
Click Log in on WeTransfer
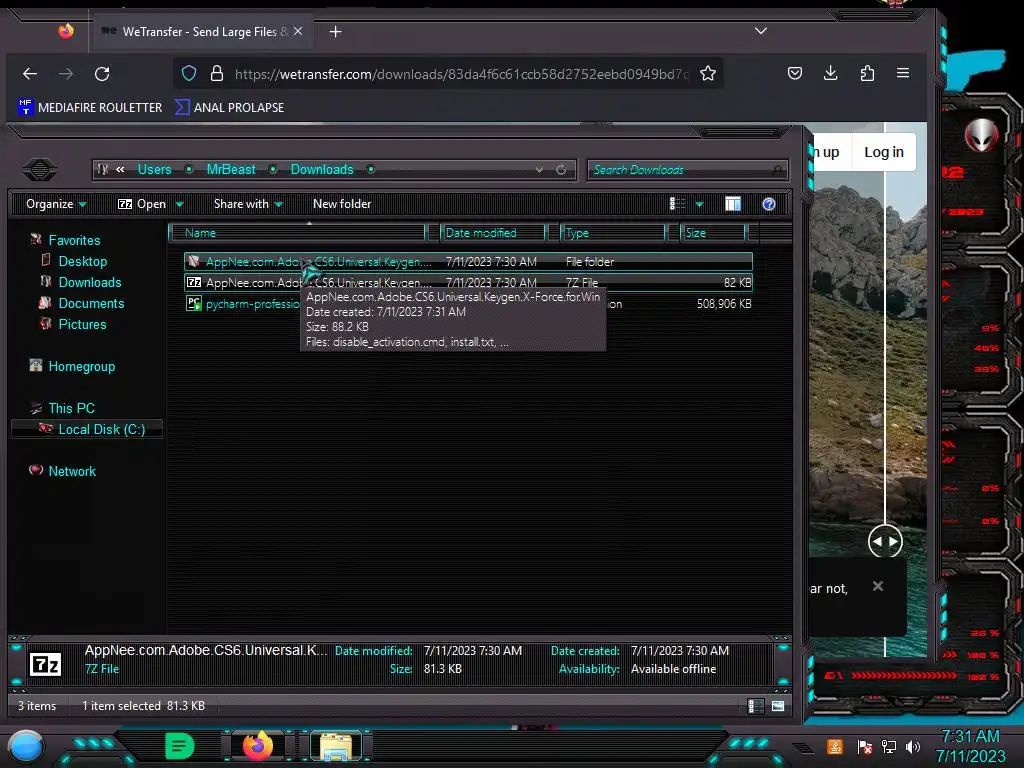pyautogui.click(x=884, y=152)
